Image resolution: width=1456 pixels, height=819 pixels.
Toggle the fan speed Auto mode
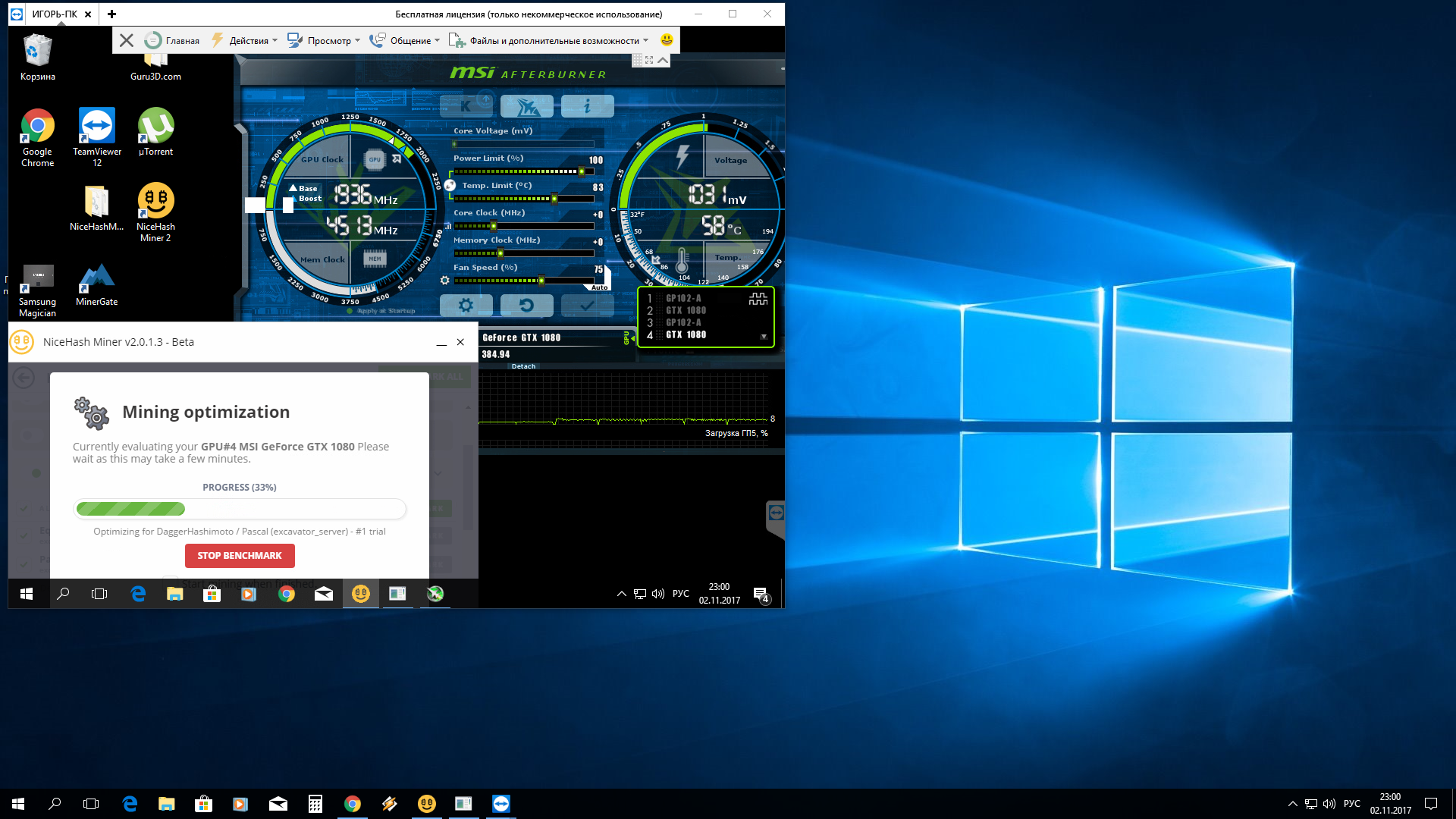[x=599, y=287]
